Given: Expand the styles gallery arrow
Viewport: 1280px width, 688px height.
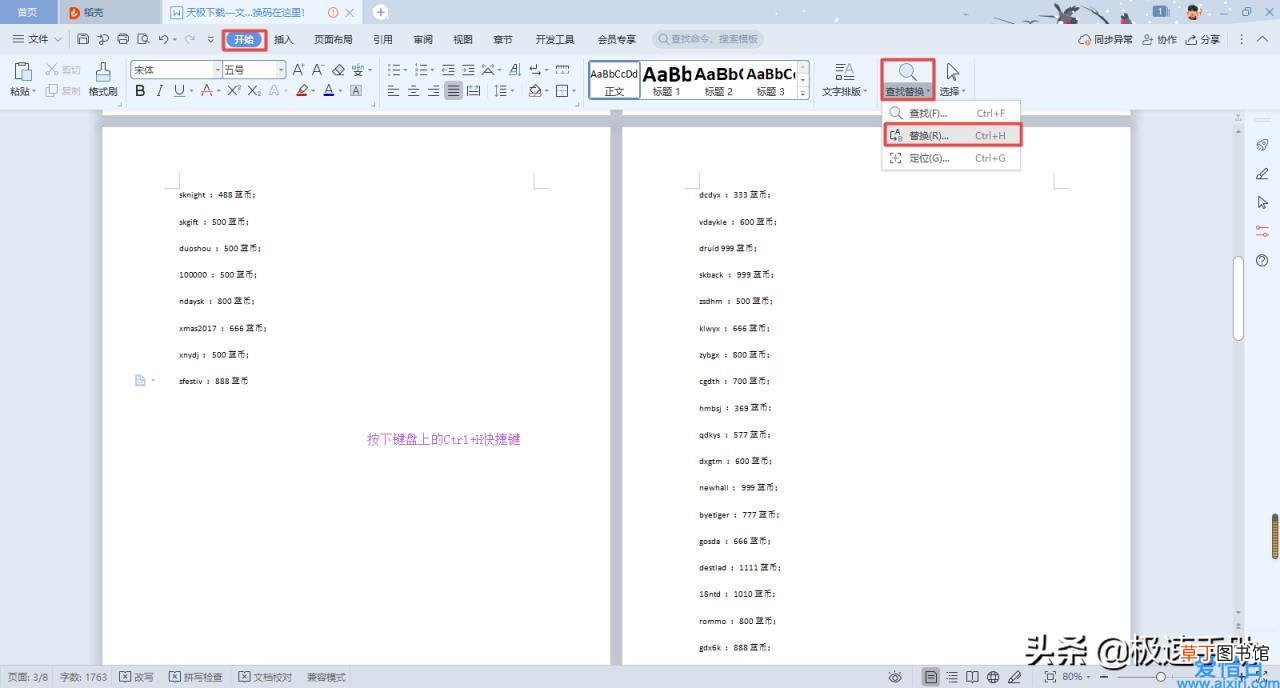Looking at the screenshot, I should pos(802,93).
